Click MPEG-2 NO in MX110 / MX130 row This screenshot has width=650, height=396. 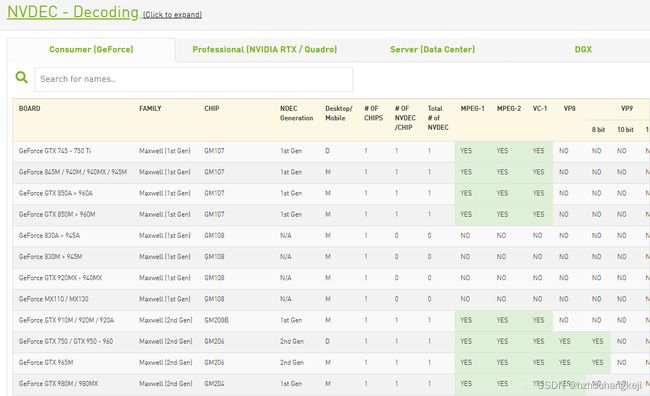click(502, 299)
